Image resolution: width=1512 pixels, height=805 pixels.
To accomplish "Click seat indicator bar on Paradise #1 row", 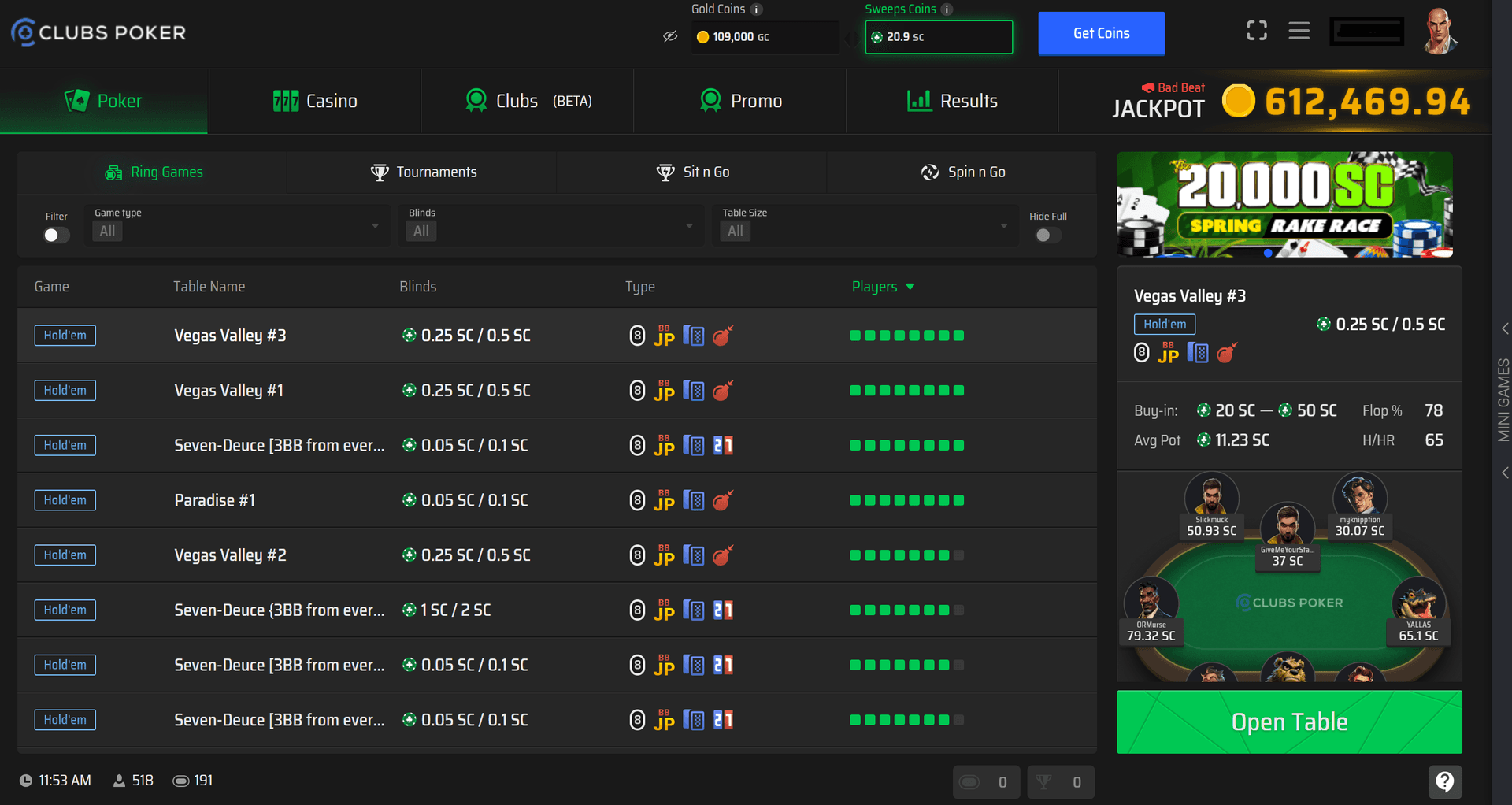I will click(x=907, y=500).
